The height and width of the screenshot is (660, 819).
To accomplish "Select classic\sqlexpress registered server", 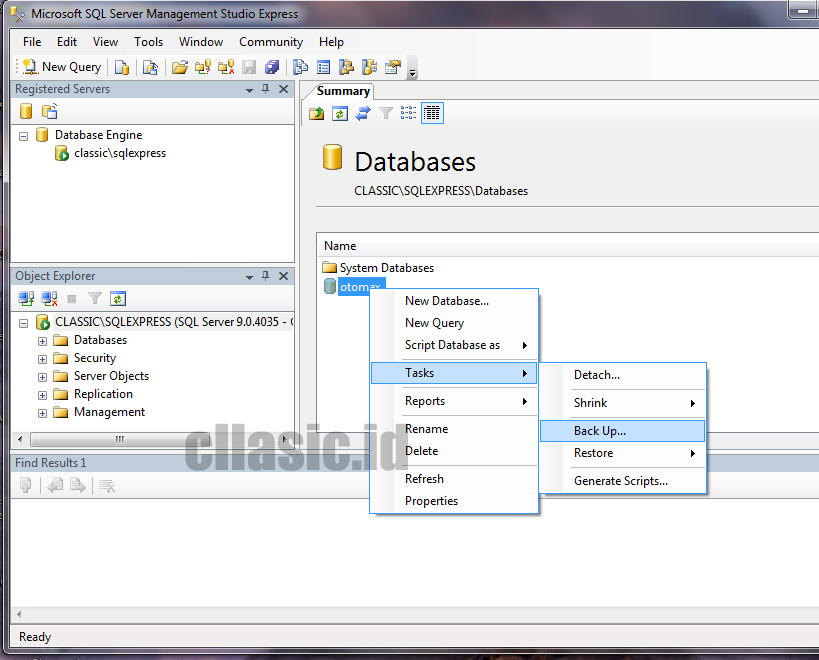I will click(120, 153).
